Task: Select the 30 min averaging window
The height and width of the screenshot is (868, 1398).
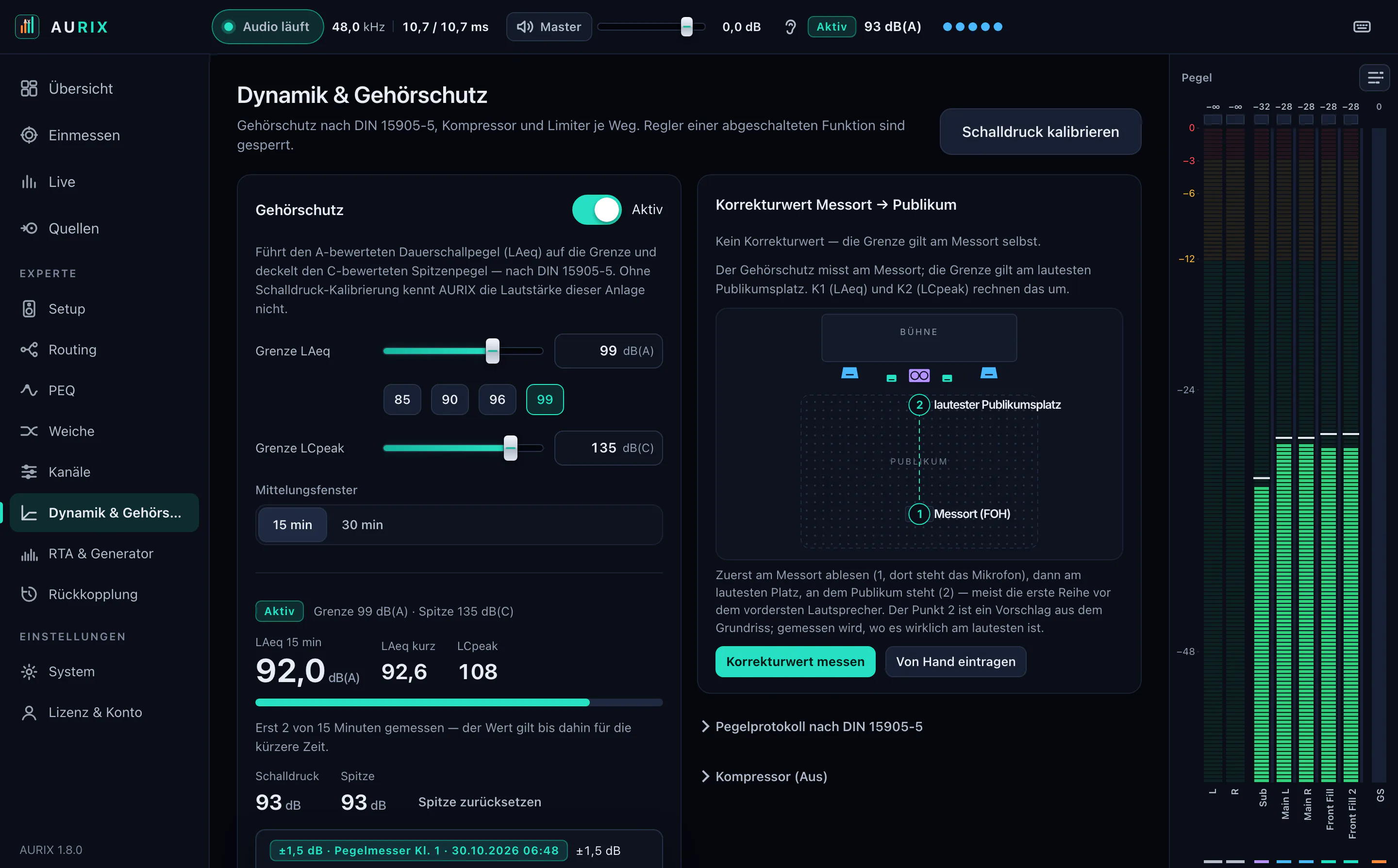Action: pyautogui.click(x=362, y=525)
